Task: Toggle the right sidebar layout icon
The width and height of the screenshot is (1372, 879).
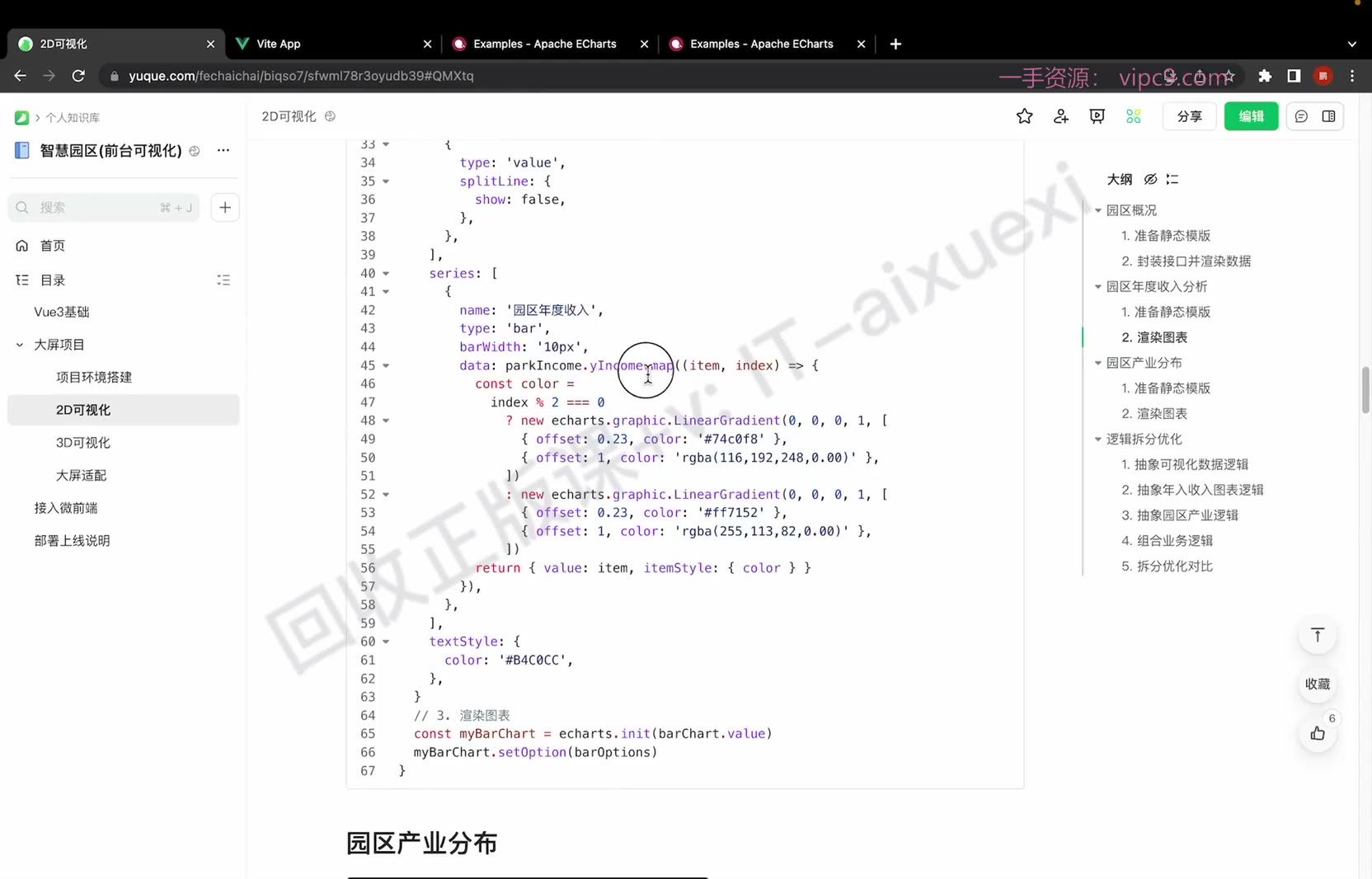Action: 1328,116
